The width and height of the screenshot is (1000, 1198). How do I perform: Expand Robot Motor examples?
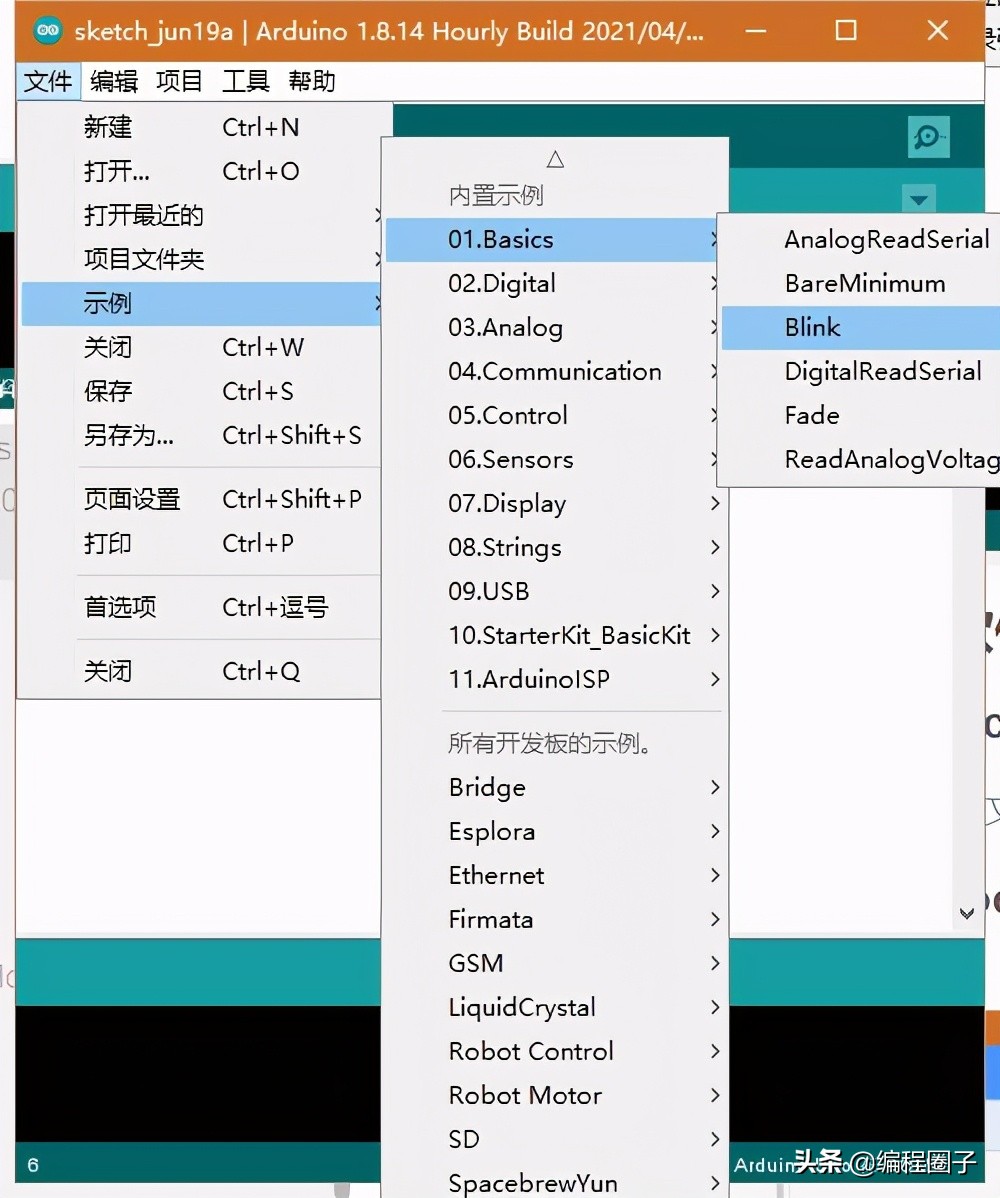pos(555,1096)
